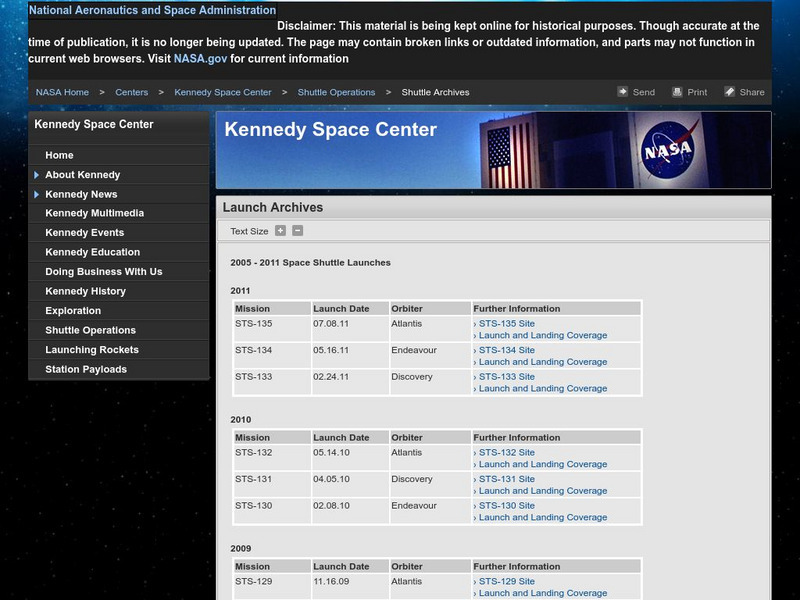Open the STS-134 Site link
The width and height of the screenshot is (800, 600).
507,350
